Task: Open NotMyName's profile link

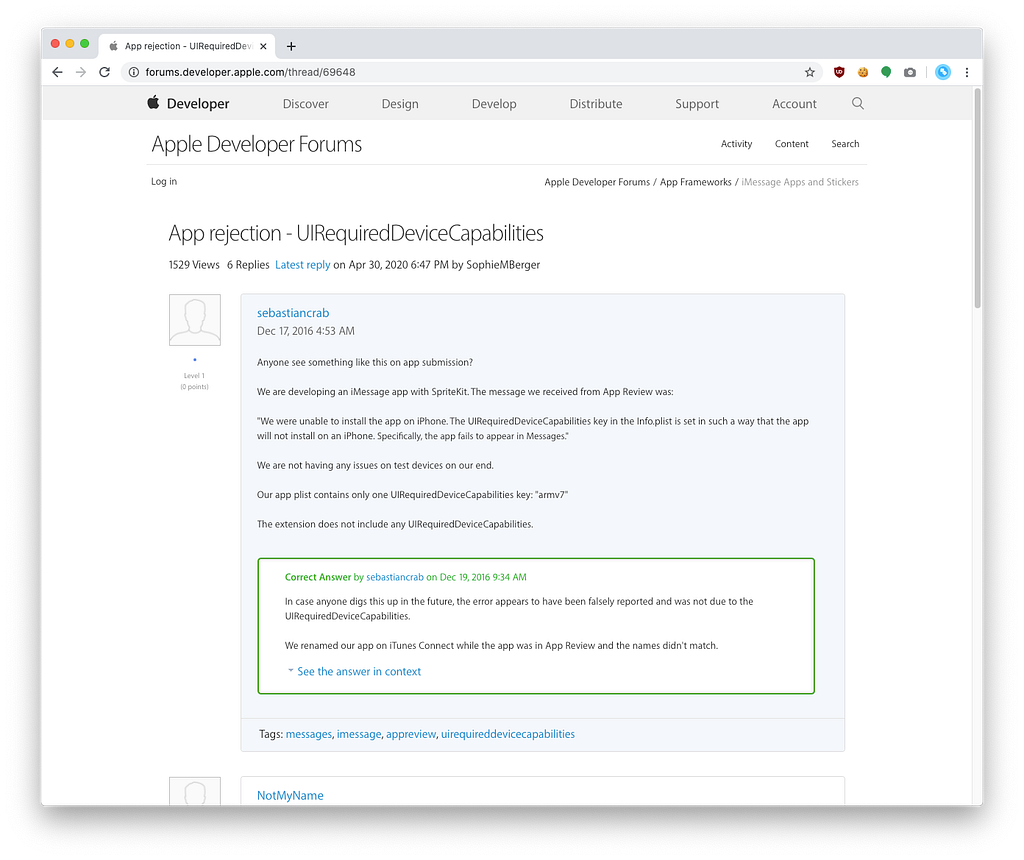Action: (x=290, y=795)
